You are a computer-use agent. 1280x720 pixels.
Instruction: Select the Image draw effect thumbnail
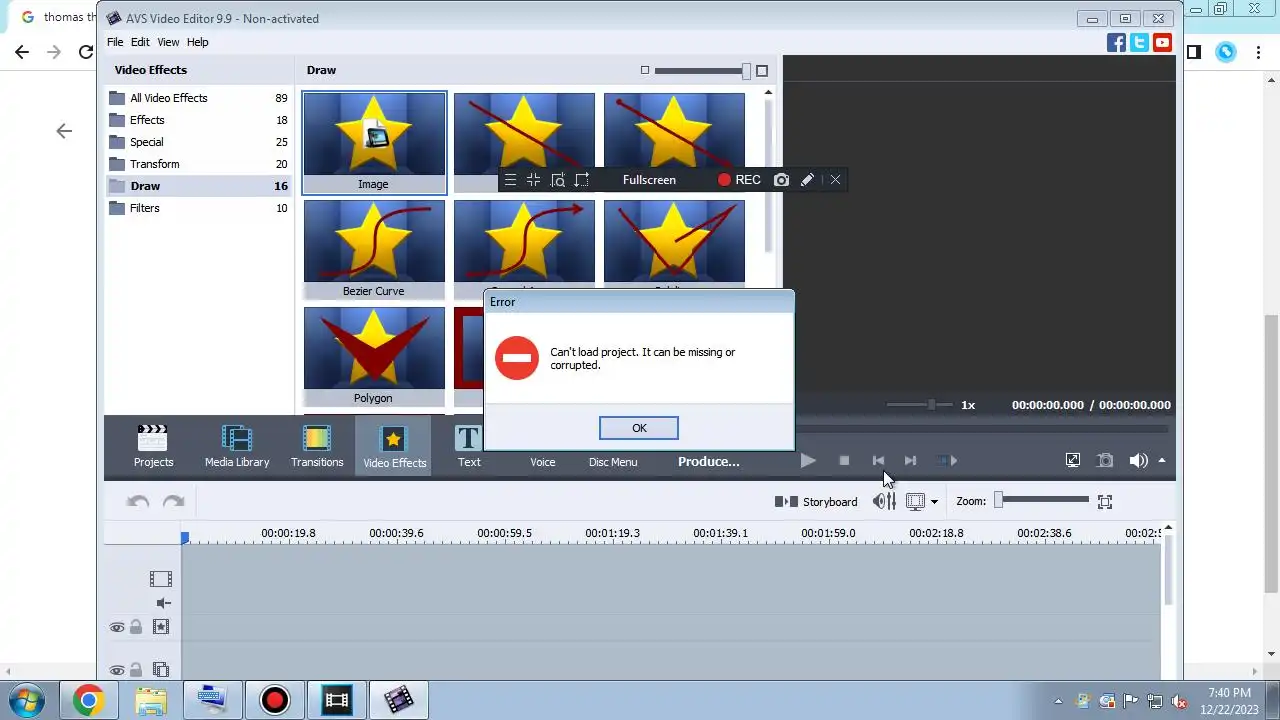(x=374, y=142)
